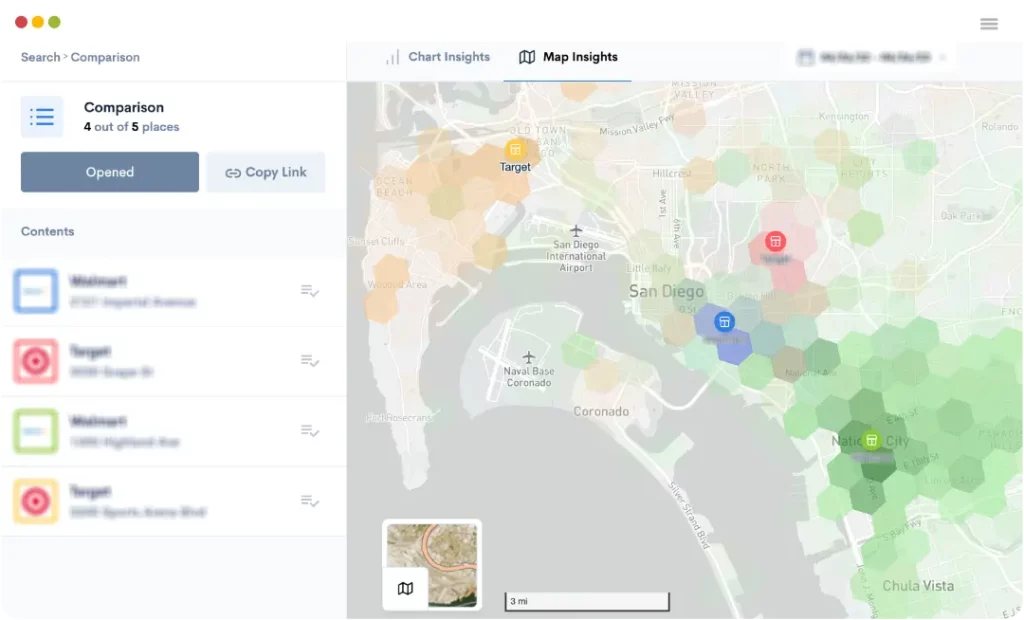Go to Search in the breadcrumb
Image resolution: width=1024 pixels, height=620 pixels.
[x=40, y=57]
